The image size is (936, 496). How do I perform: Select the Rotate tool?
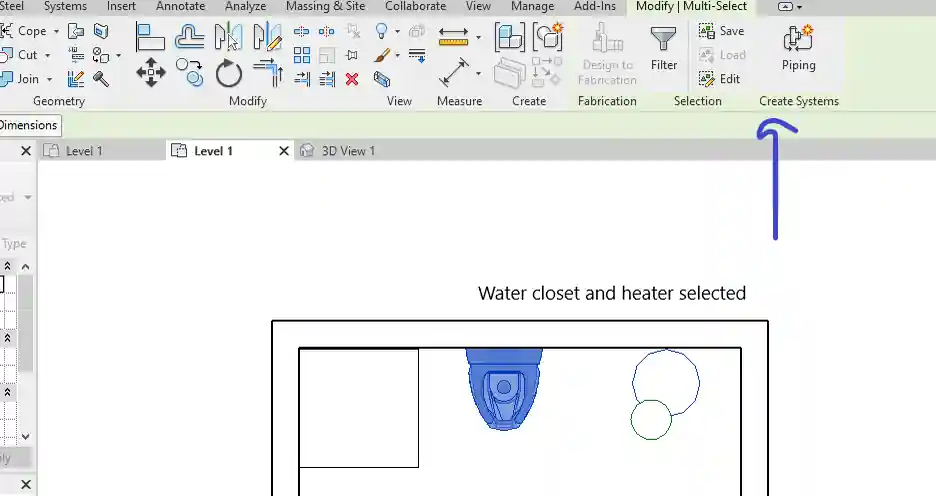click(229, 73)
